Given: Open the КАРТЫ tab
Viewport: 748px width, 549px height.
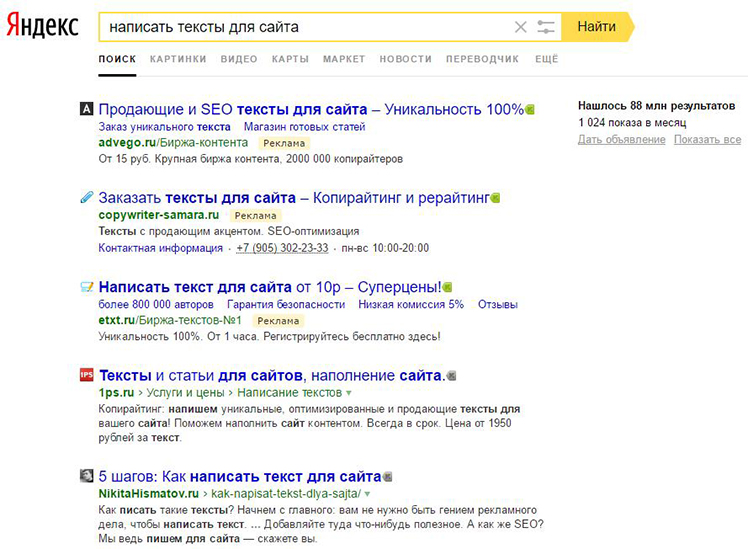Looking at the screenshot, I should [290, 59].
